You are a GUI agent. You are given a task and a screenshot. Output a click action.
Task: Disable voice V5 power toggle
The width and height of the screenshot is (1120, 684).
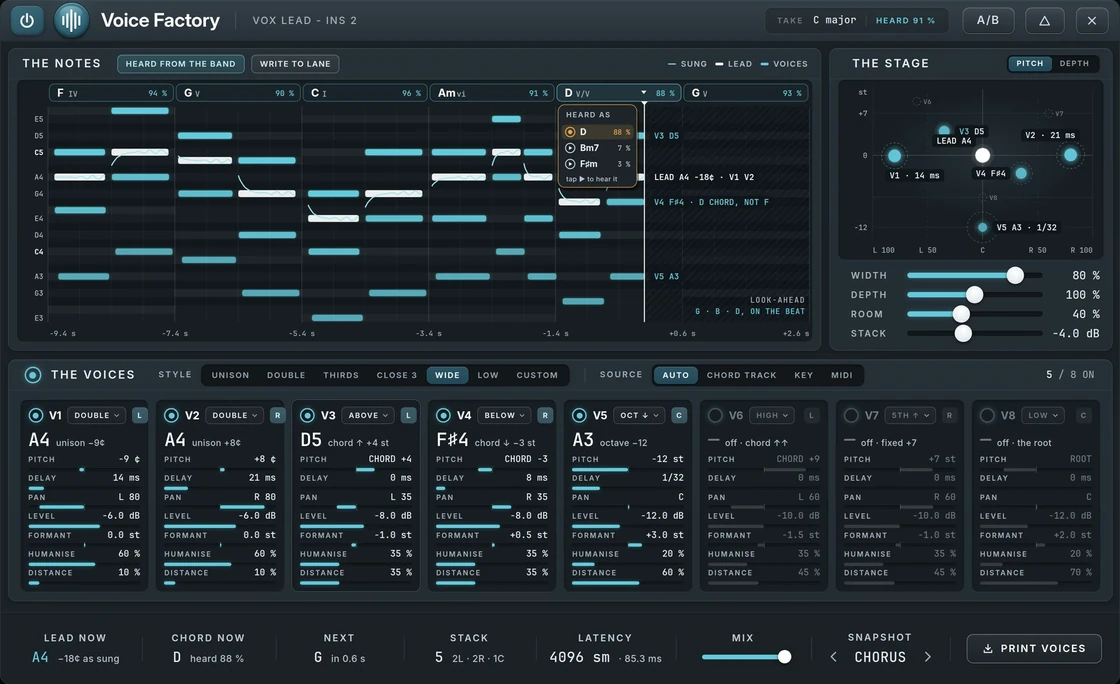tap(579, 415)
